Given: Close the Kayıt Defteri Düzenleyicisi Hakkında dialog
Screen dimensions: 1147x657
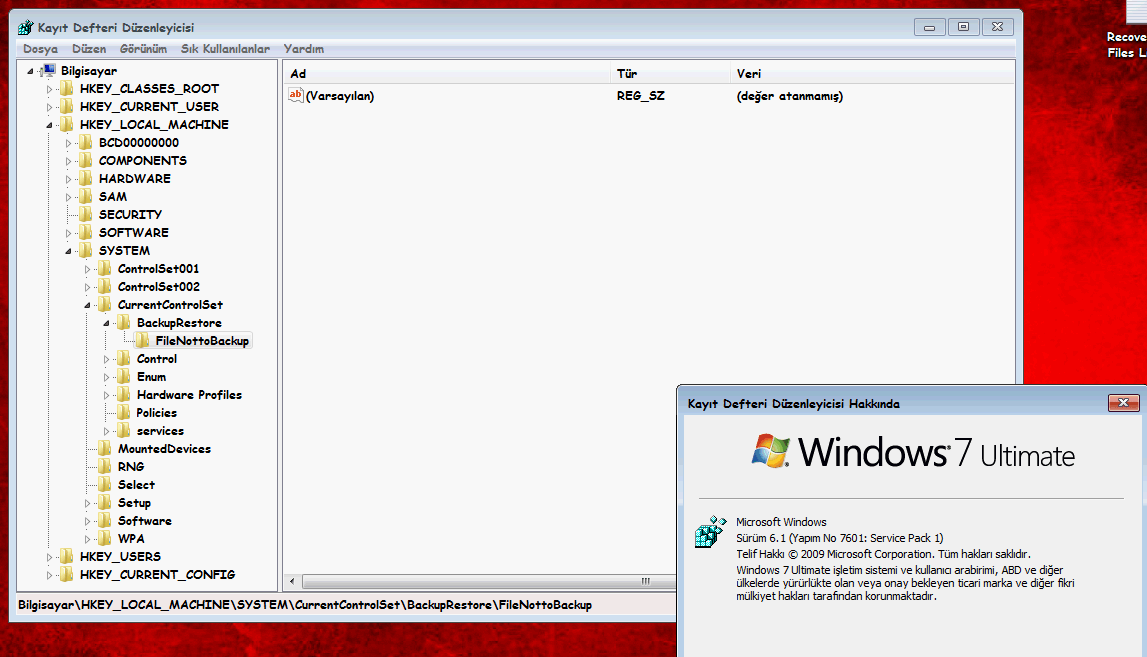Looking at the screenshot, I should pos(1124,403).
